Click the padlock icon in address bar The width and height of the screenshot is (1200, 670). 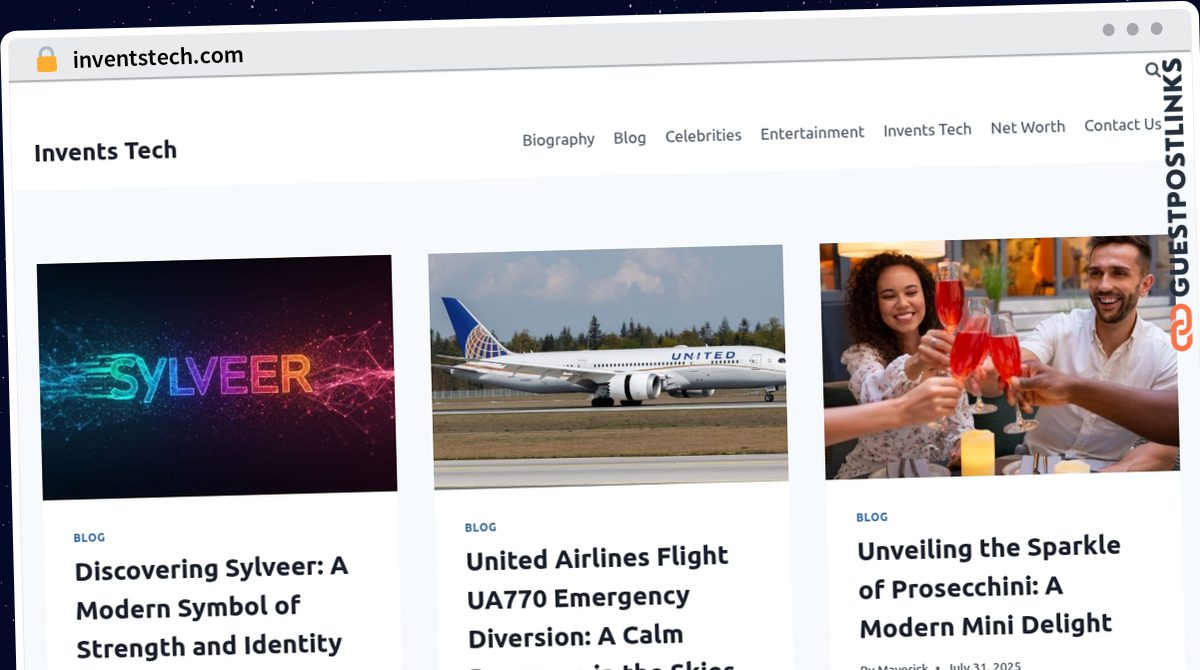pyautogui.click(x=47, y=60)
